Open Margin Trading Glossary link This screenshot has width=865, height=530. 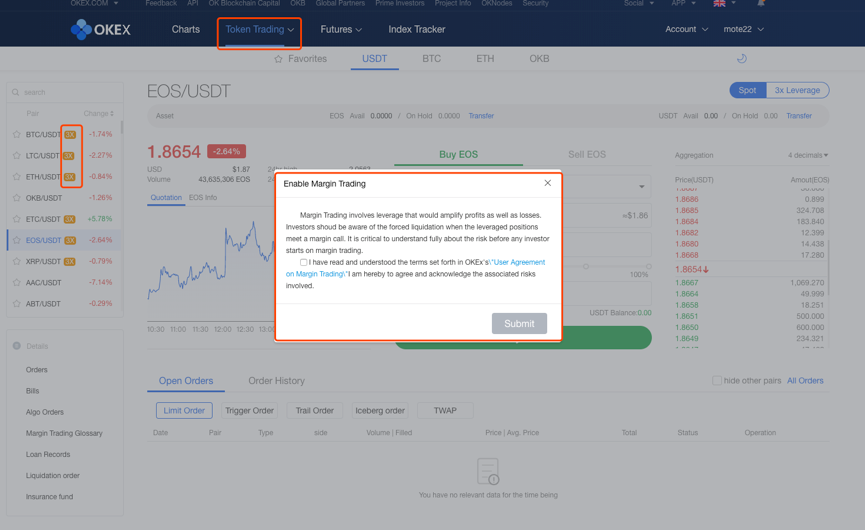click(64, 433)
